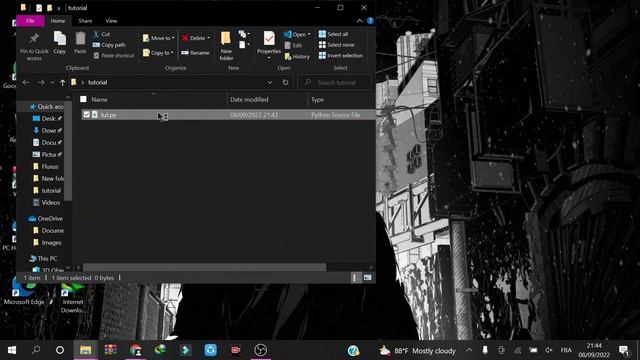Screen dimensions: 640x360
Task: Select Paste shortcut in the ribbon
Action: click(113, 56)
